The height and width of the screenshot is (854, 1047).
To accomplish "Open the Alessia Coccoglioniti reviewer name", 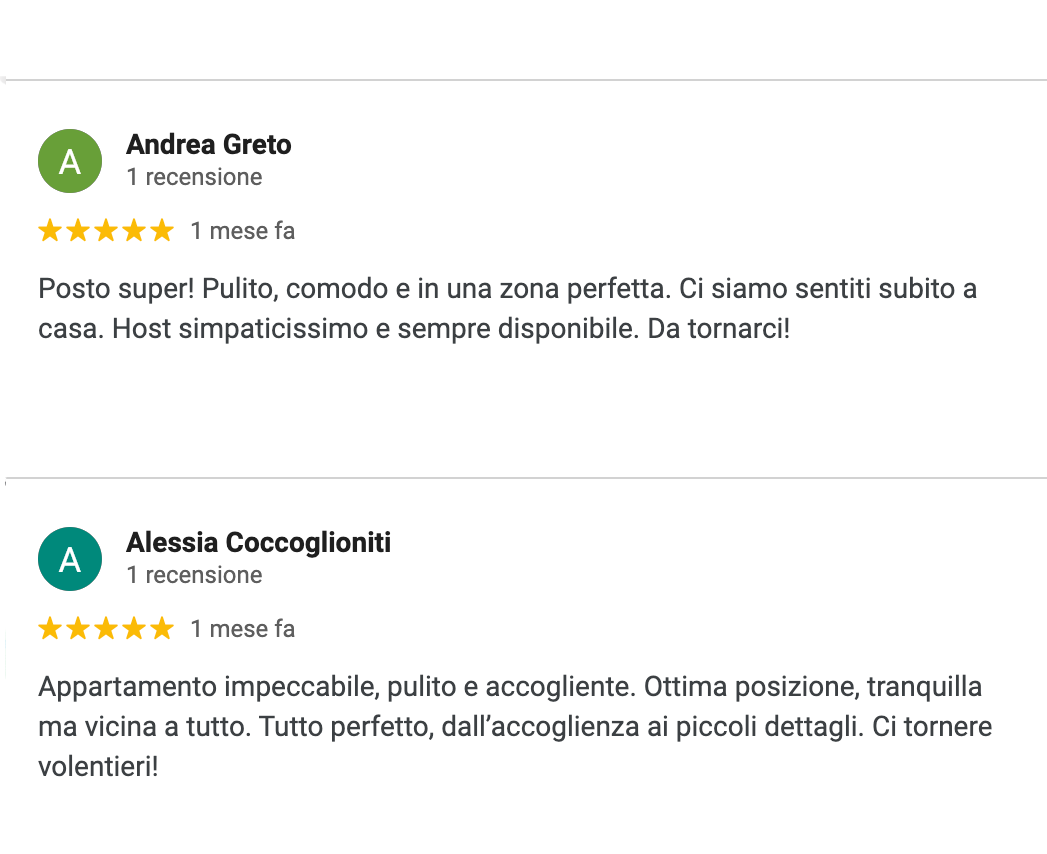I will [x=258, y=543].
